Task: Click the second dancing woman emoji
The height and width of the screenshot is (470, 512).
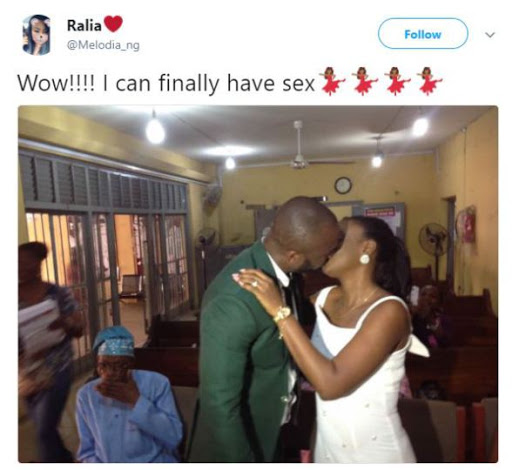Action: coord(364,81)
